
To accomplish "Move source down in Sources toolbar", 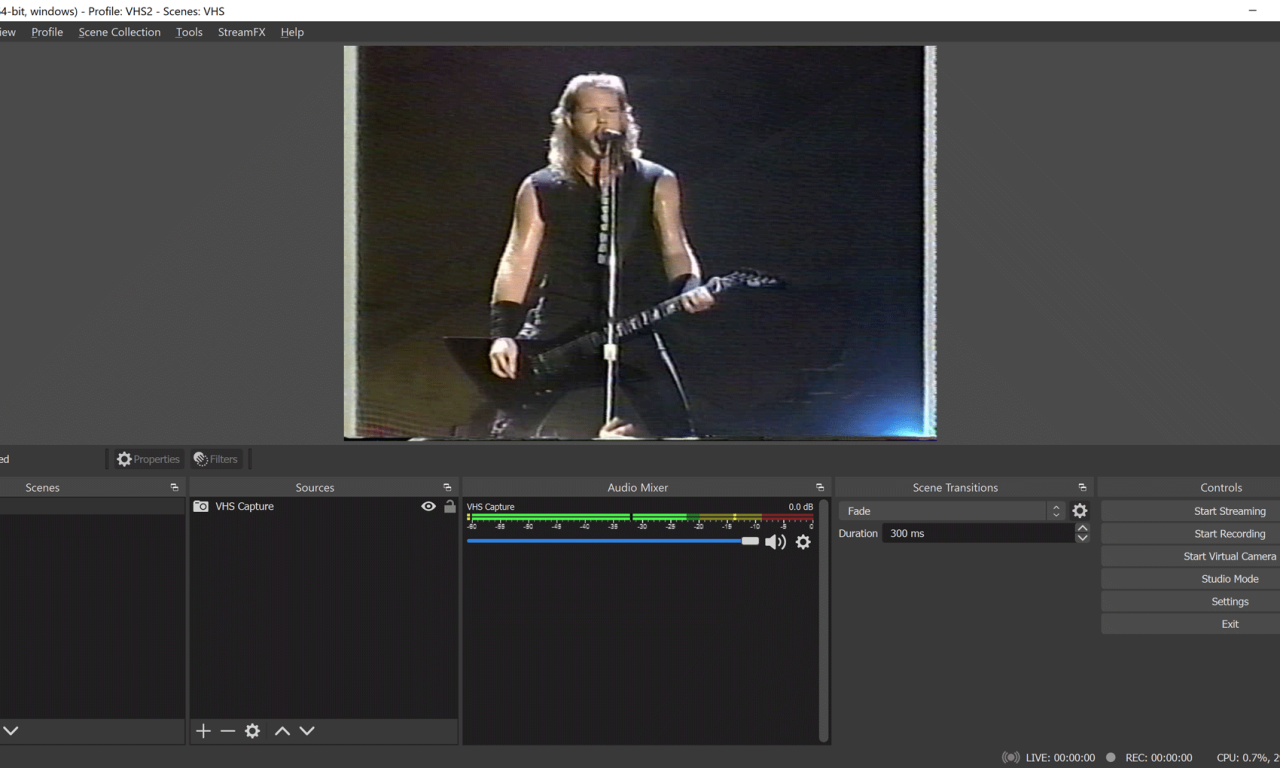I will click(x=307, y=731).
